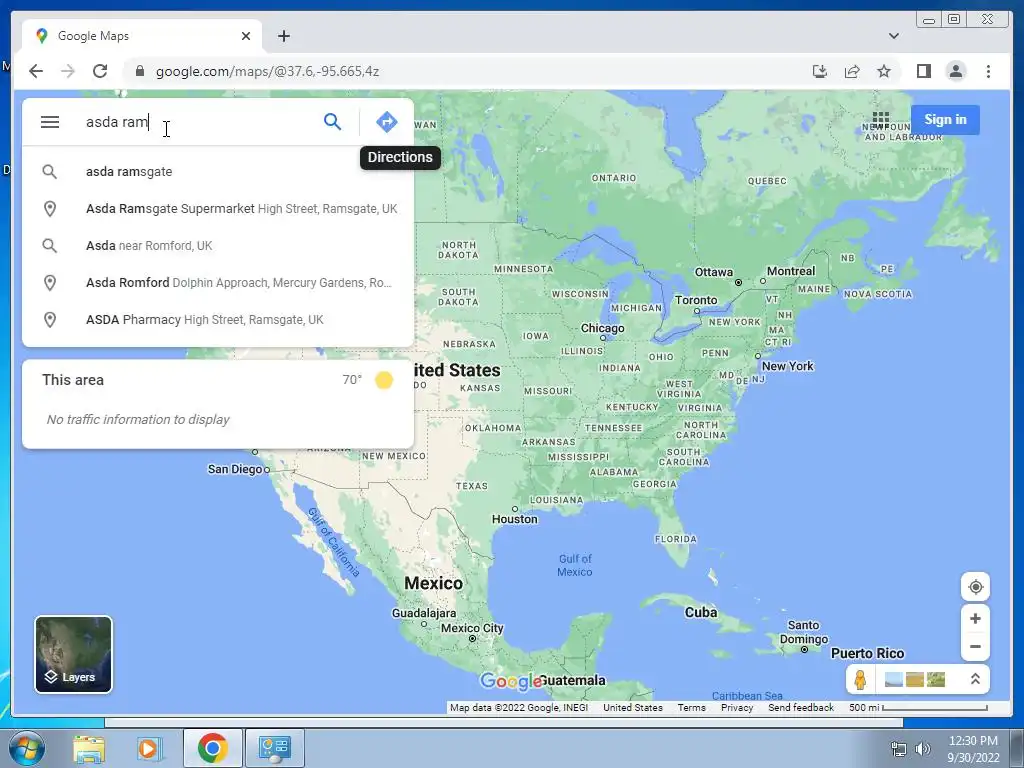Pick Asda Romford Dolphin Approach suggestion

[218, 283]
